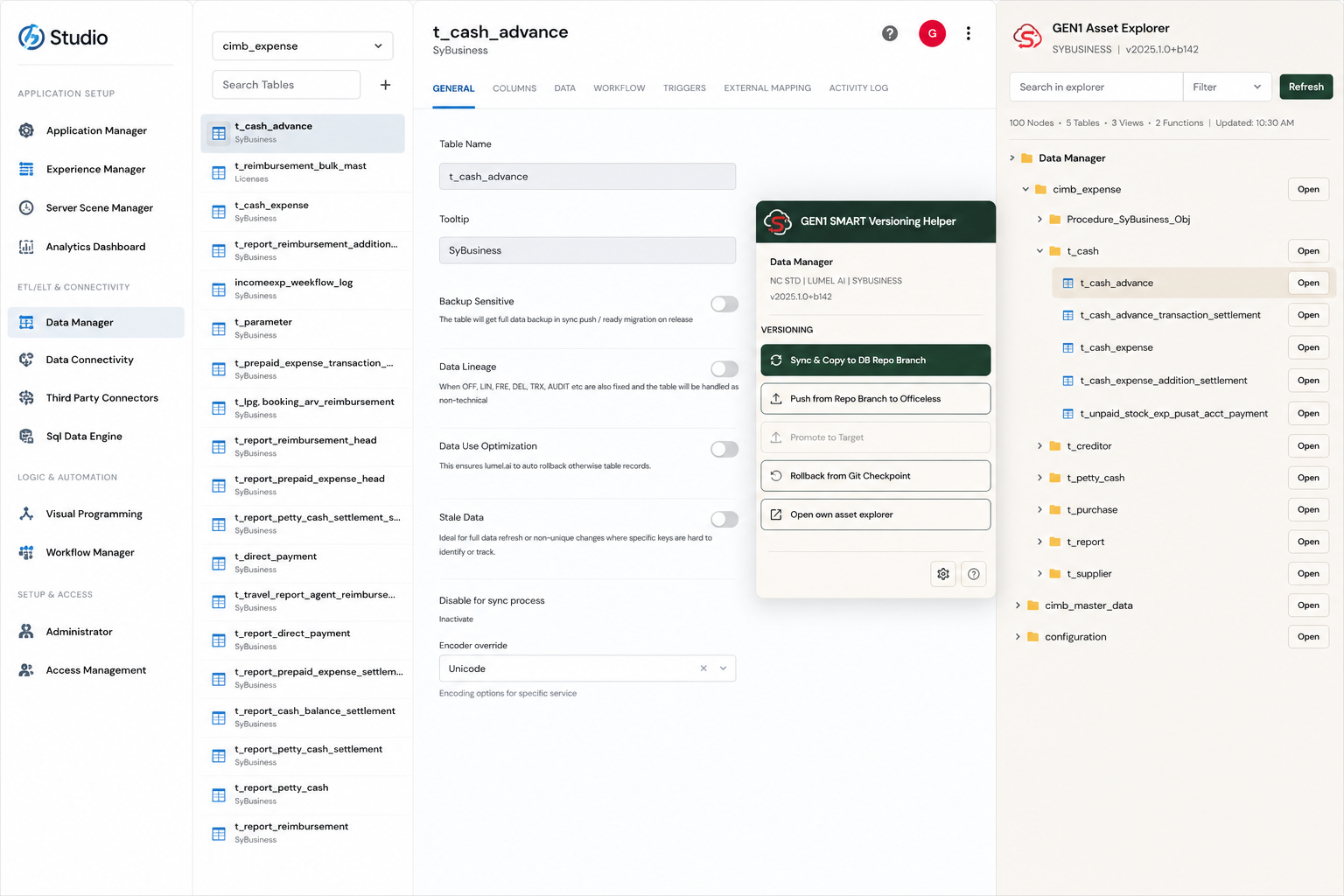Click the Studio logo

(x=63, y=37)
